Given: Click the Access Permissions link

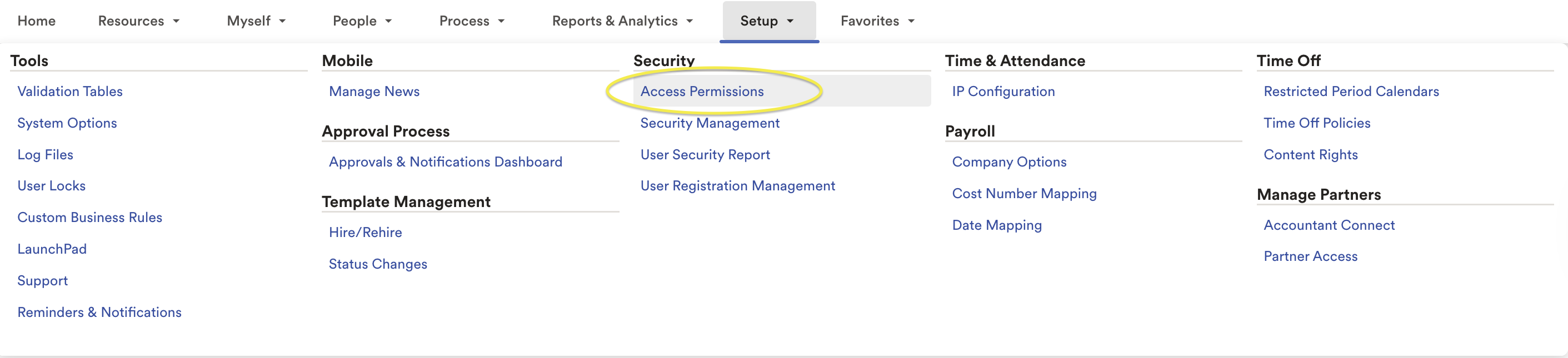Looking at the screenshot, I should [x=702, y=92].
